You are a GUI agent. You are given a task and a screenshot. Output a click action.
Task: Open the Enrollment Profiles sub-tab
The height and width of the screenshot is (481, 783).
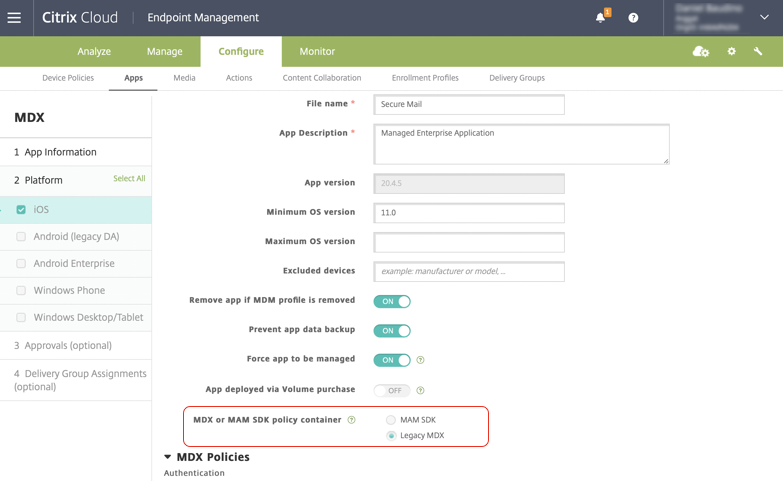[425, 78]
